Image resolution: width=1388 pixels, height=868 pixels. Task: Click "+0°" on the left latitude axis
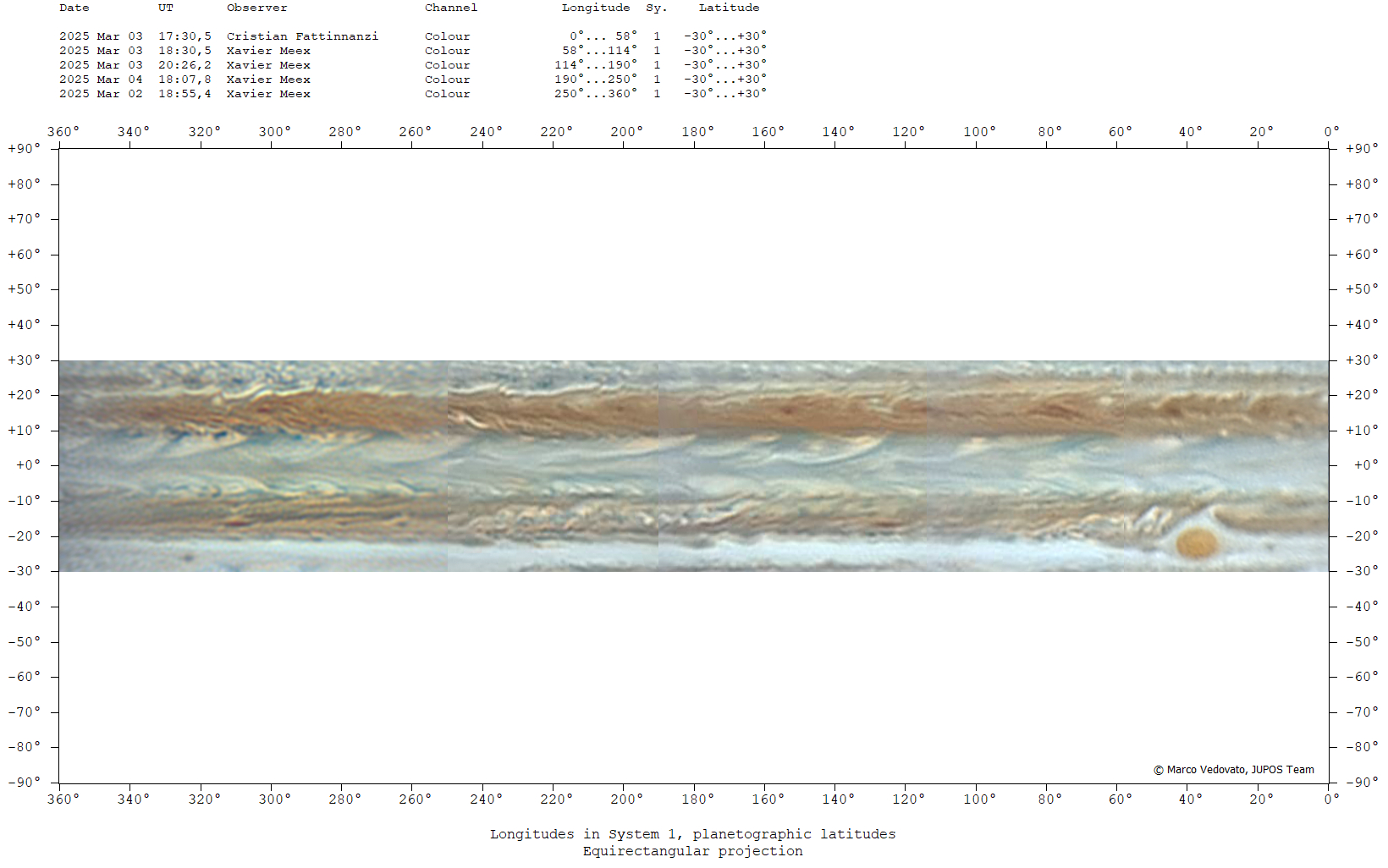28,465
